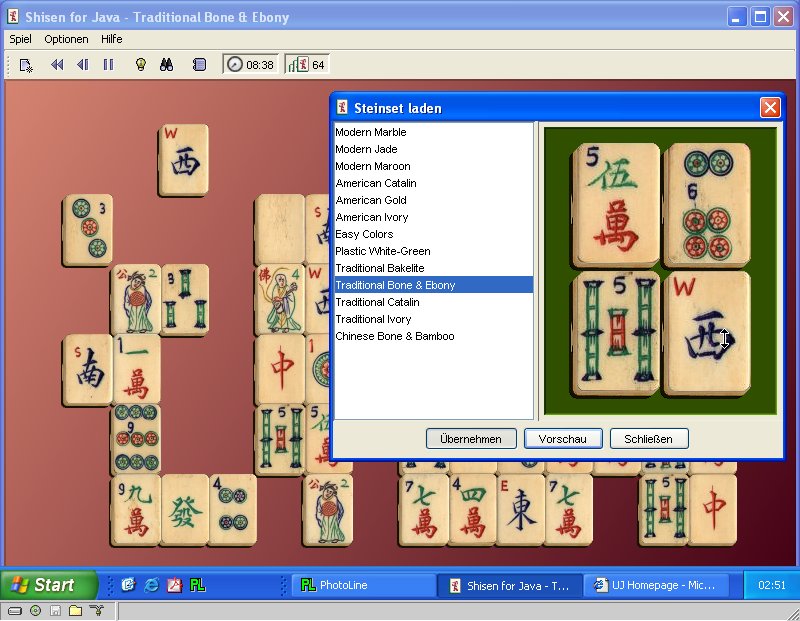Click the folder icon in the bottom icon bar
This screenshot has height=621, width=800.
(76, 610)
